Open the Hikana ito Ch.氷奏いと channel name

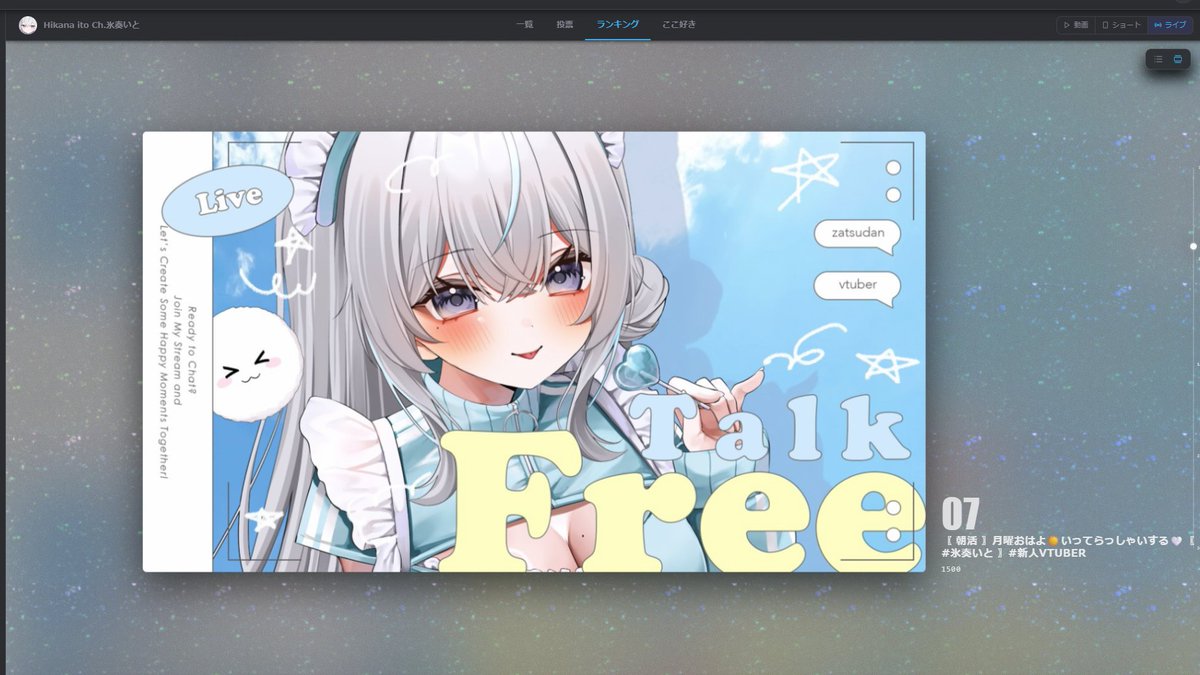tap(92, 25)
